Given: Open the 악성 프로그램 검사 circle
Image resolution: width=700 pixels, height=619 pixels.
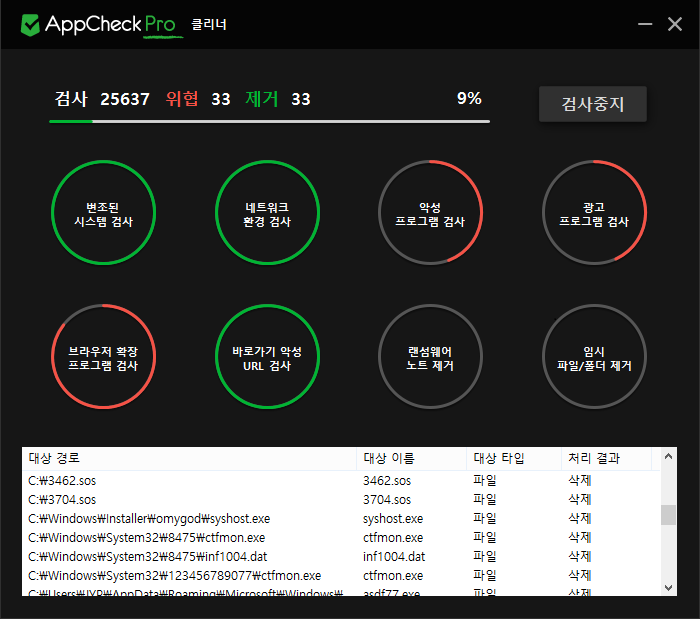Looking at the screenshot, I should click(x=430, y=213).
